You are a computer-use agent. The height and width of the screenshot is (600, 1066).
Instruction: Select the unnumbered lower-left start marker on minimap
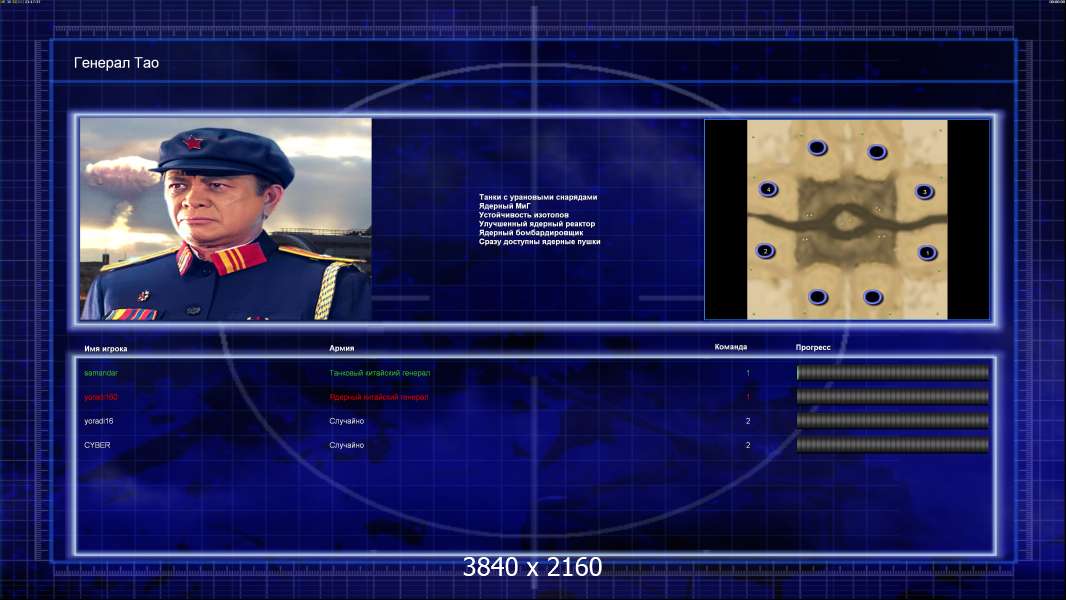[x=818, y=296]
